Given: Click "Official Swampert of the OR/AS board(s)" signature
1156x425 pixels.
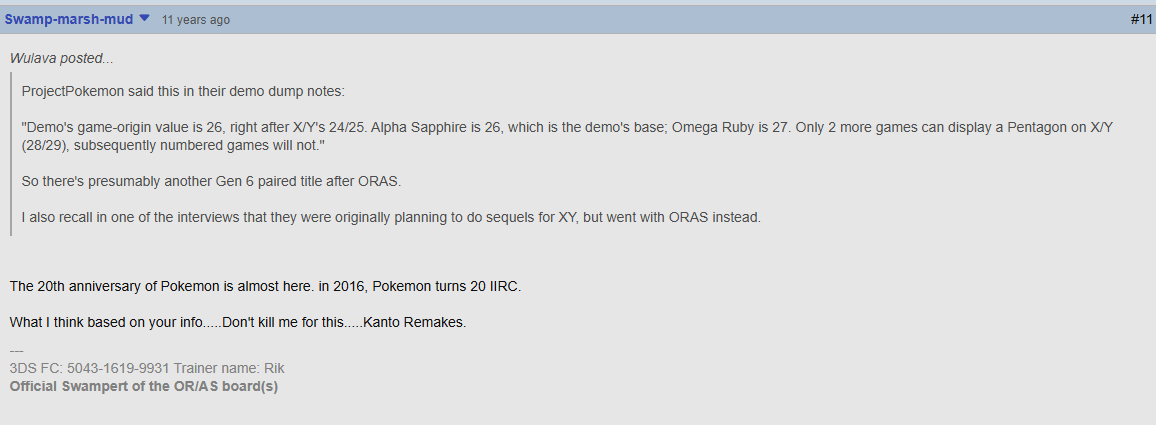Looking at the screenshot, I should 144,386.
